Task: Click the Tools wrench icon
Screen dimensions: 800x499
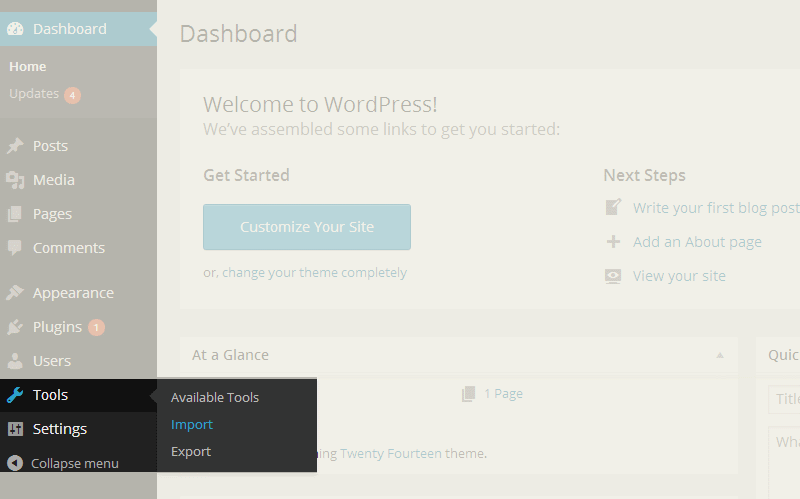Action: coord(15,395)
